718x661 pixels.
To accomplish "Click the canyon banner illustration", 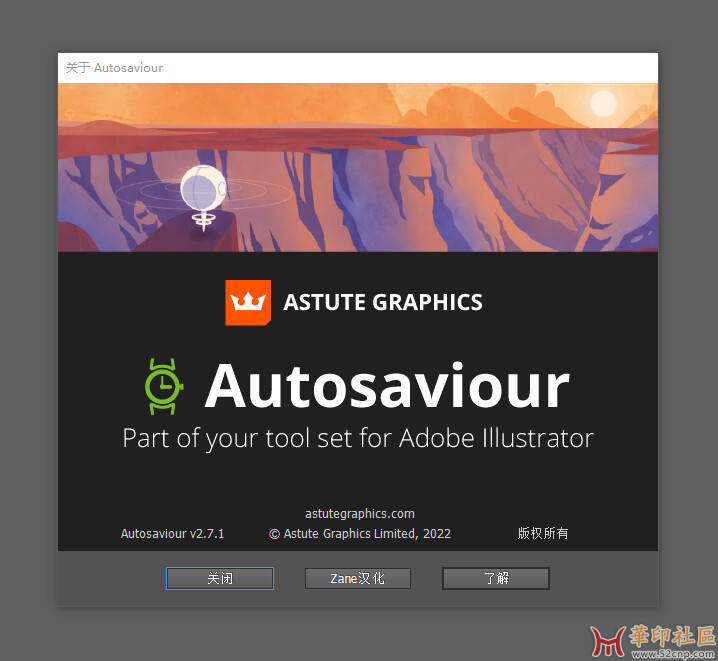I will tap(358, 167).
